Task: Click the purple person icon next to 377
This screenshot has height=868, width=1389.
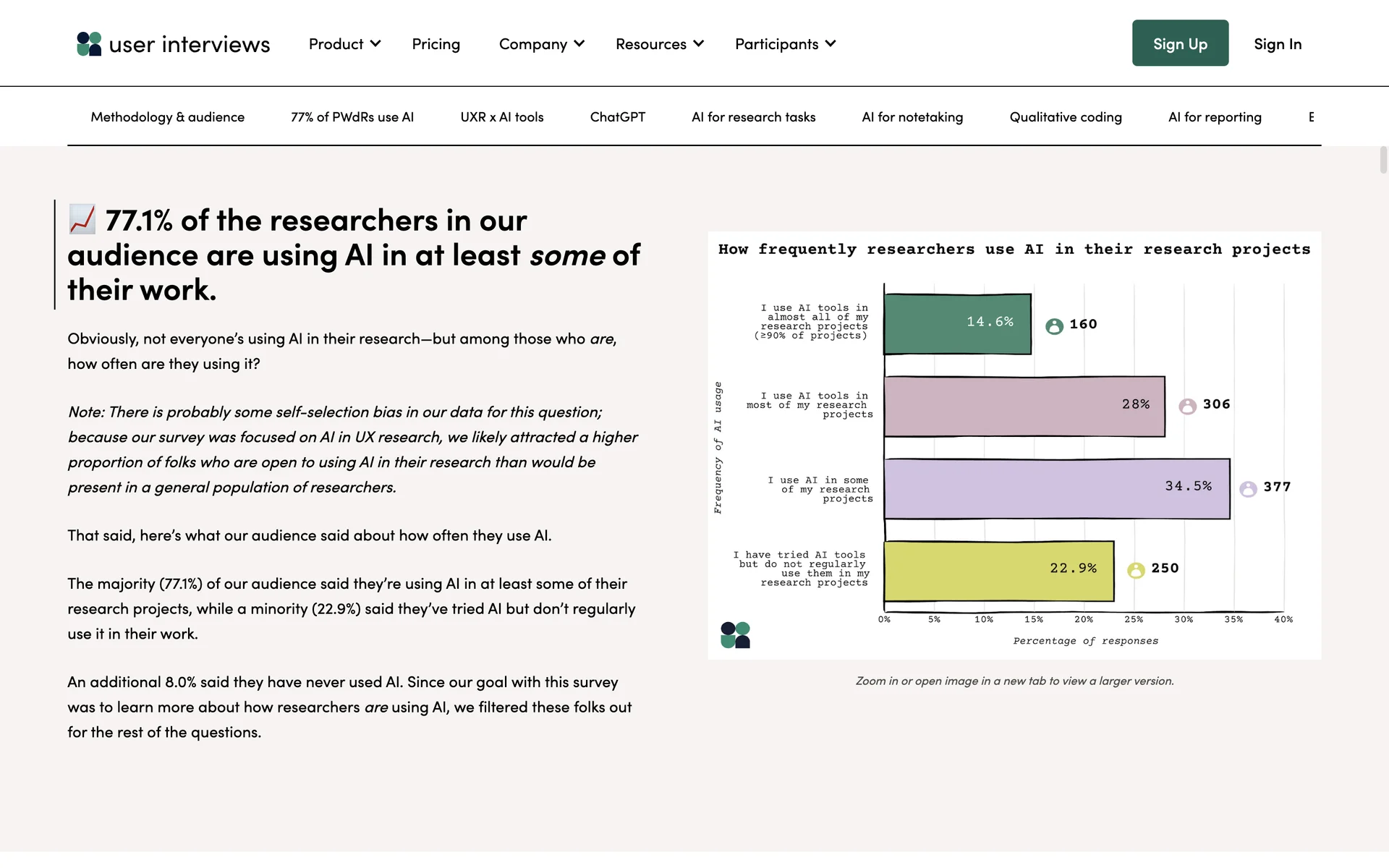Action: click(x=1248, y=488)
